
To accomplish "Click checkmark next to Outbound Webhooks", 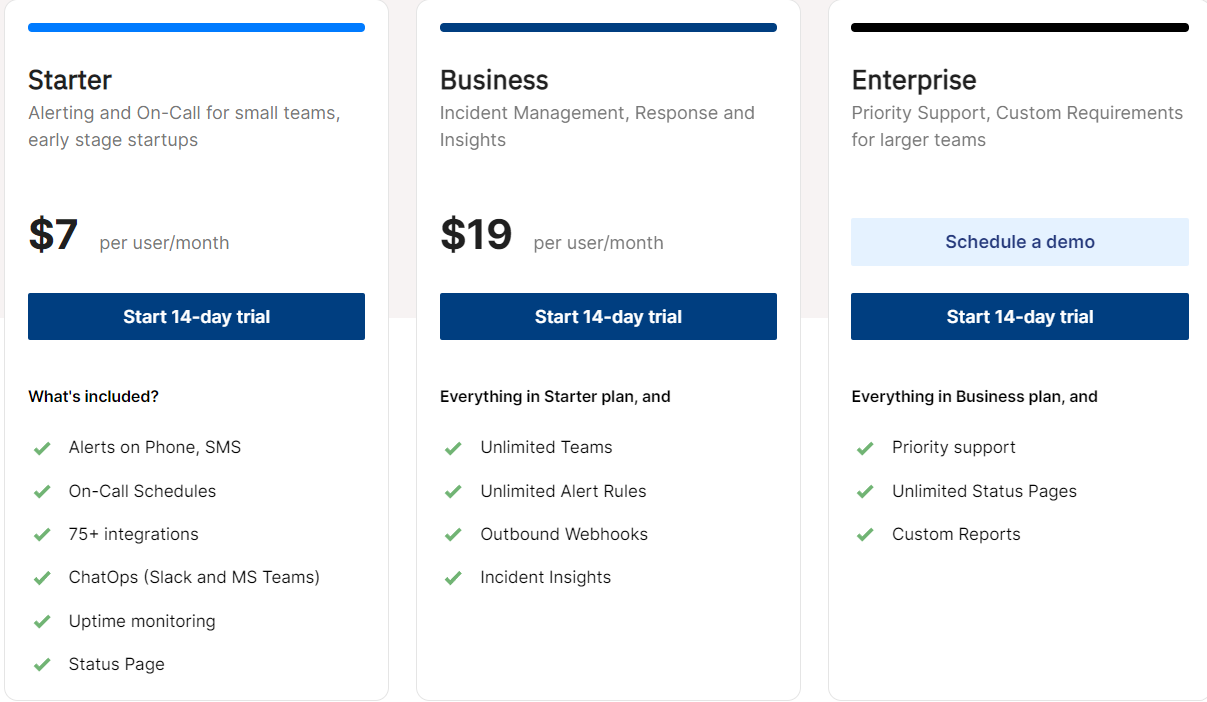I will pyautogui.click(x=453, y=535).
